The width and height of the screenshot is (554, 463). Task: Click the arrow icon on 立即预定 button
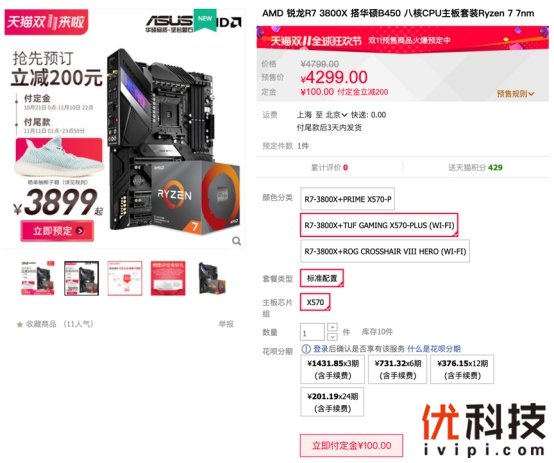pos(80,231)
